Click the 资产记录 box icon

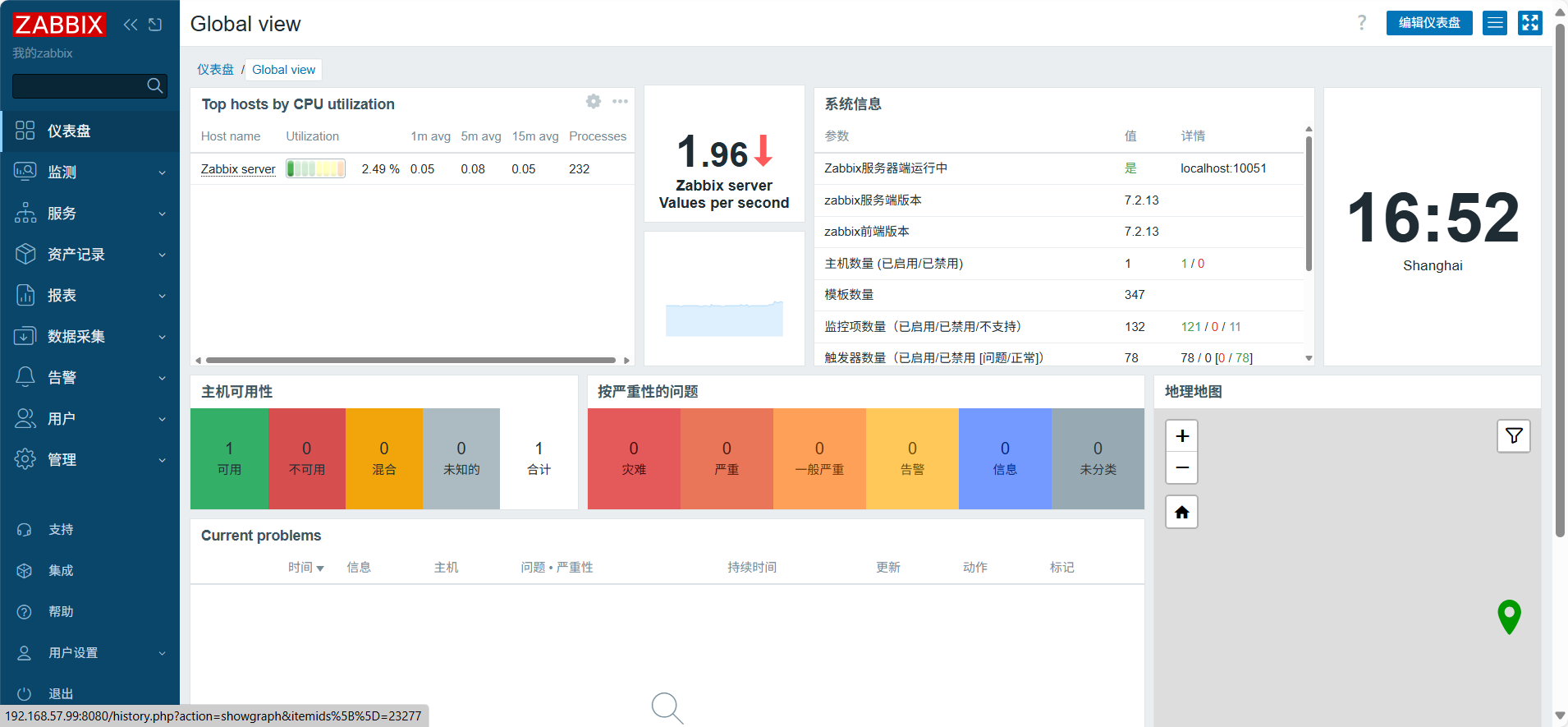[25, 254]
